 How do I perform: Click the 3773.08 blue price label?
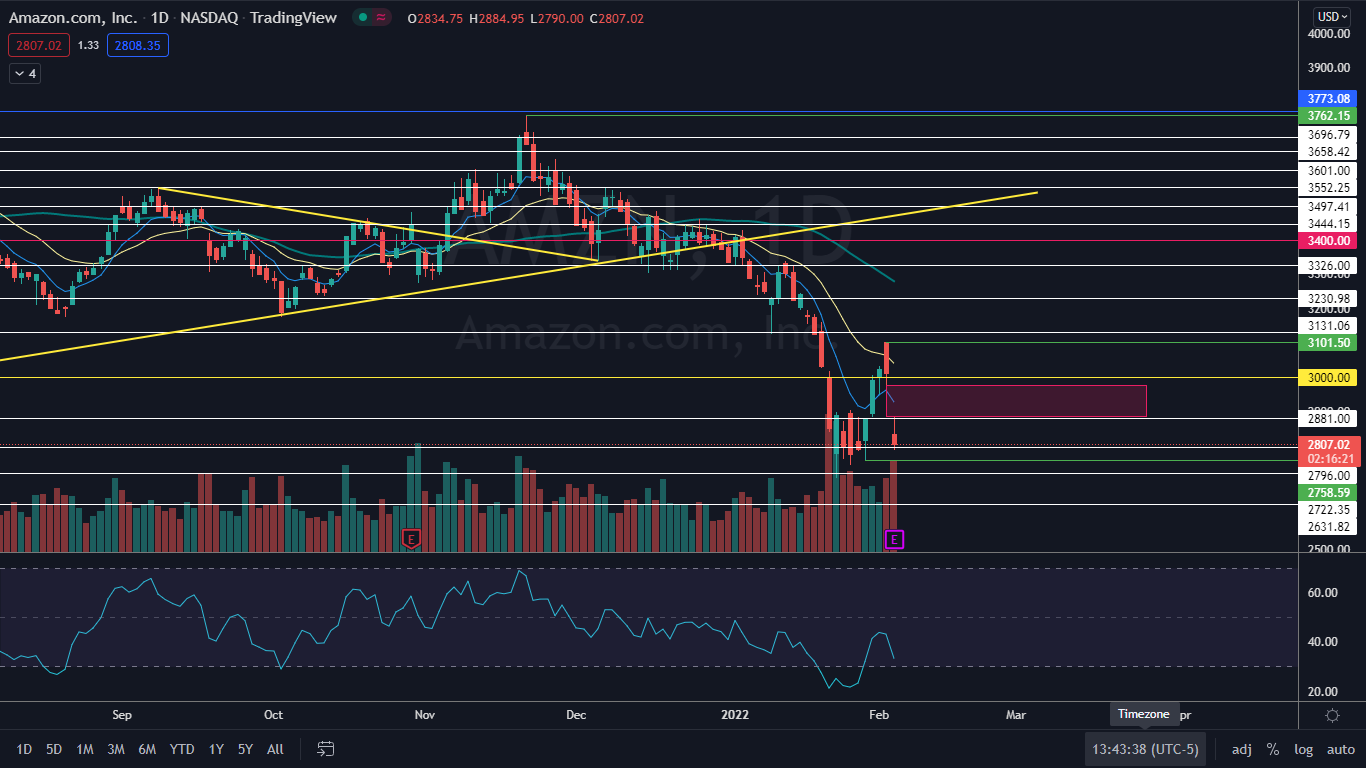click(x=1328, y=99)
